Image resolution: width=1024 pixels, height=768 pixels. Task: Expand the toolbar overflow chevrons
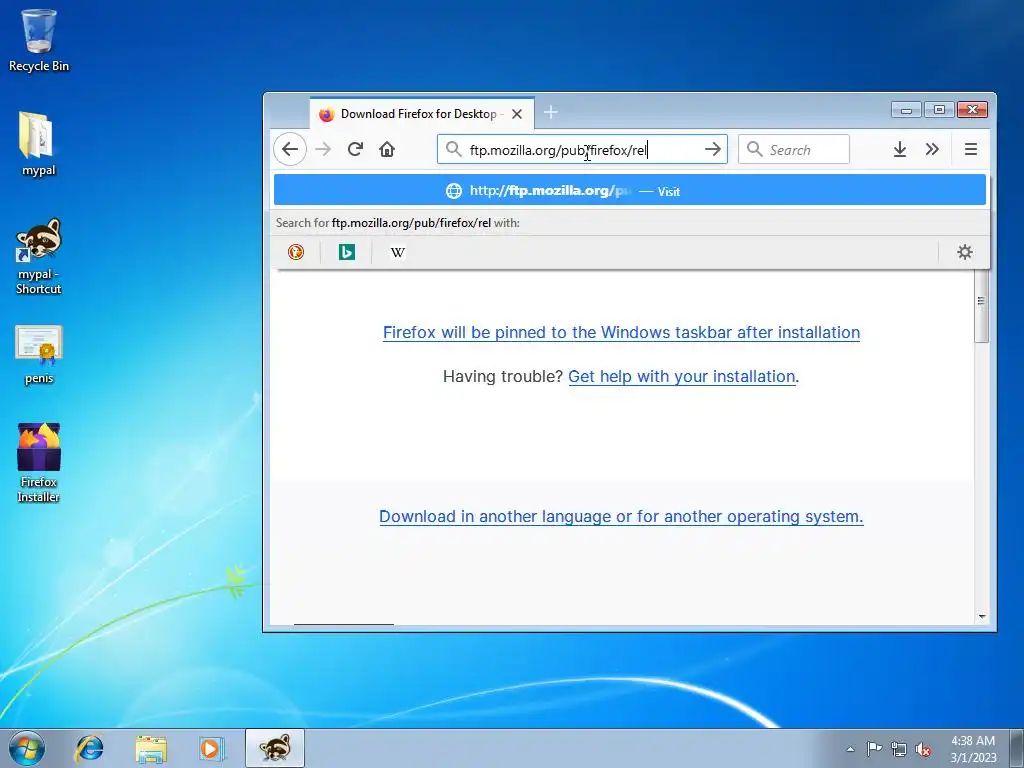(x=933, y=150)
